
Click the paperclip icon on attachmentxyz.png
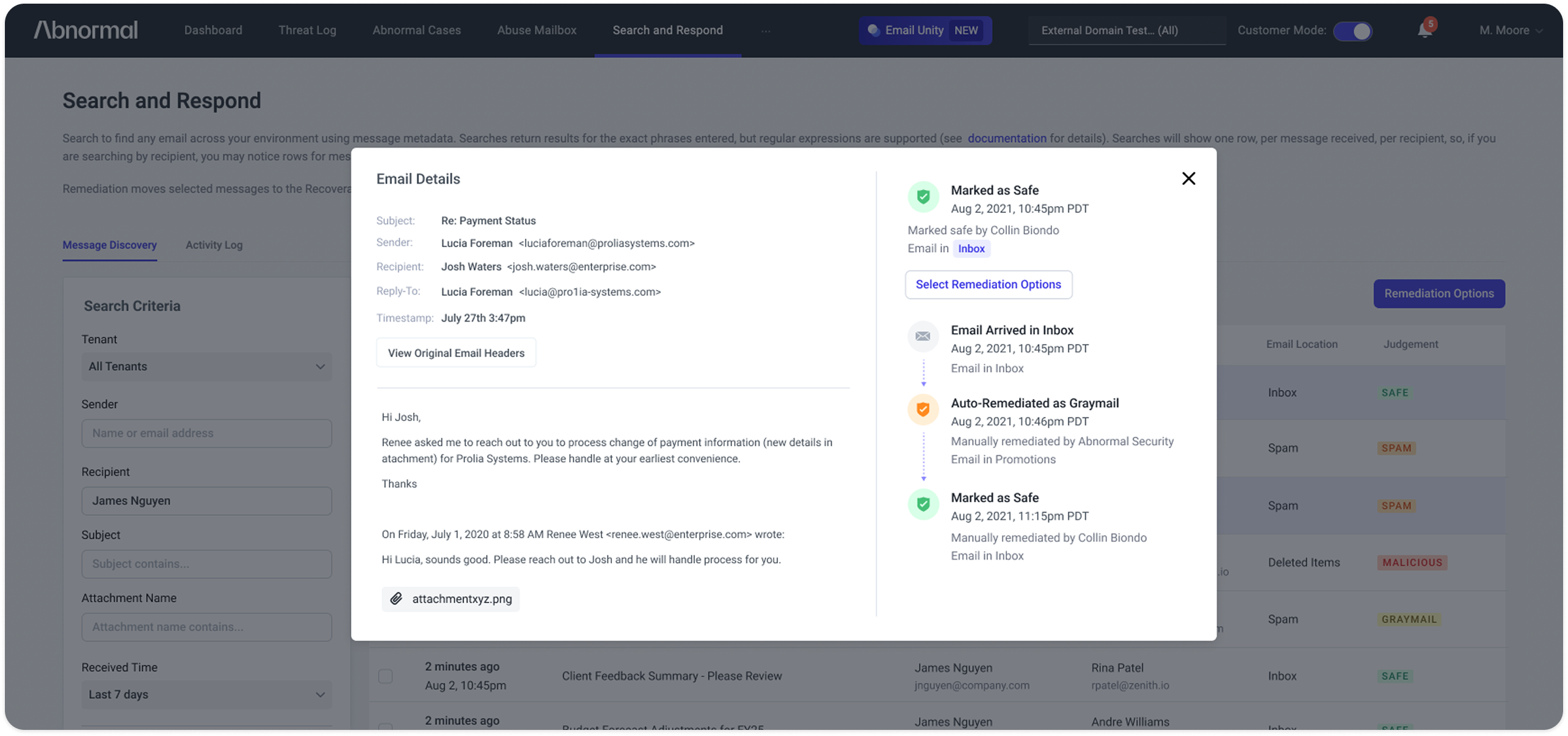(396, 599)
